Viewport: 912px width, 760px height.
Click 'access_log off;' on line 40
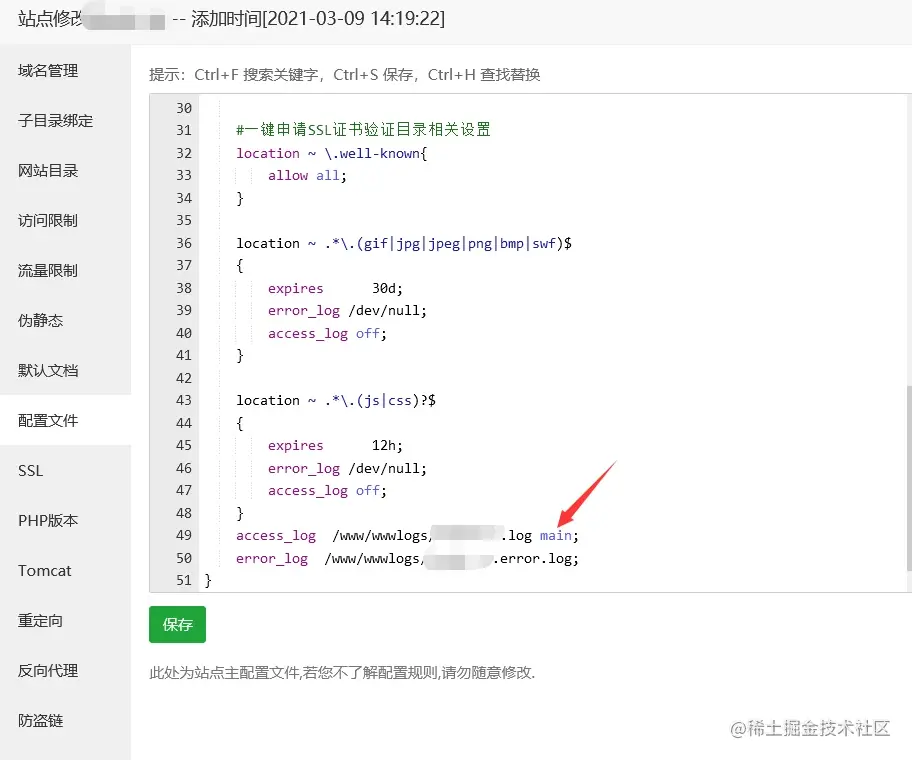[x=327, y=334]
